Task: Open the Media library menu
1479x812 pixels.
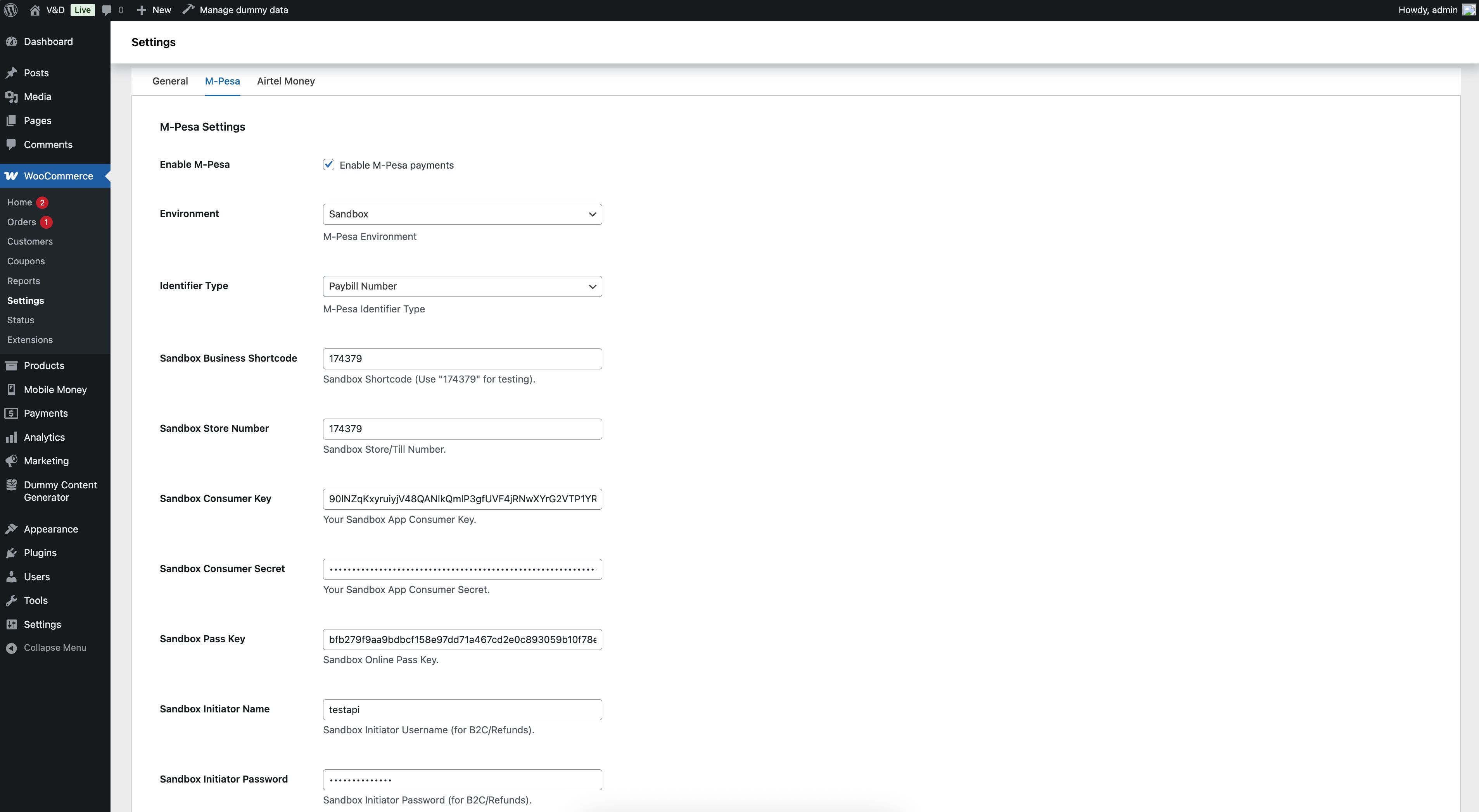Action: 37,97
